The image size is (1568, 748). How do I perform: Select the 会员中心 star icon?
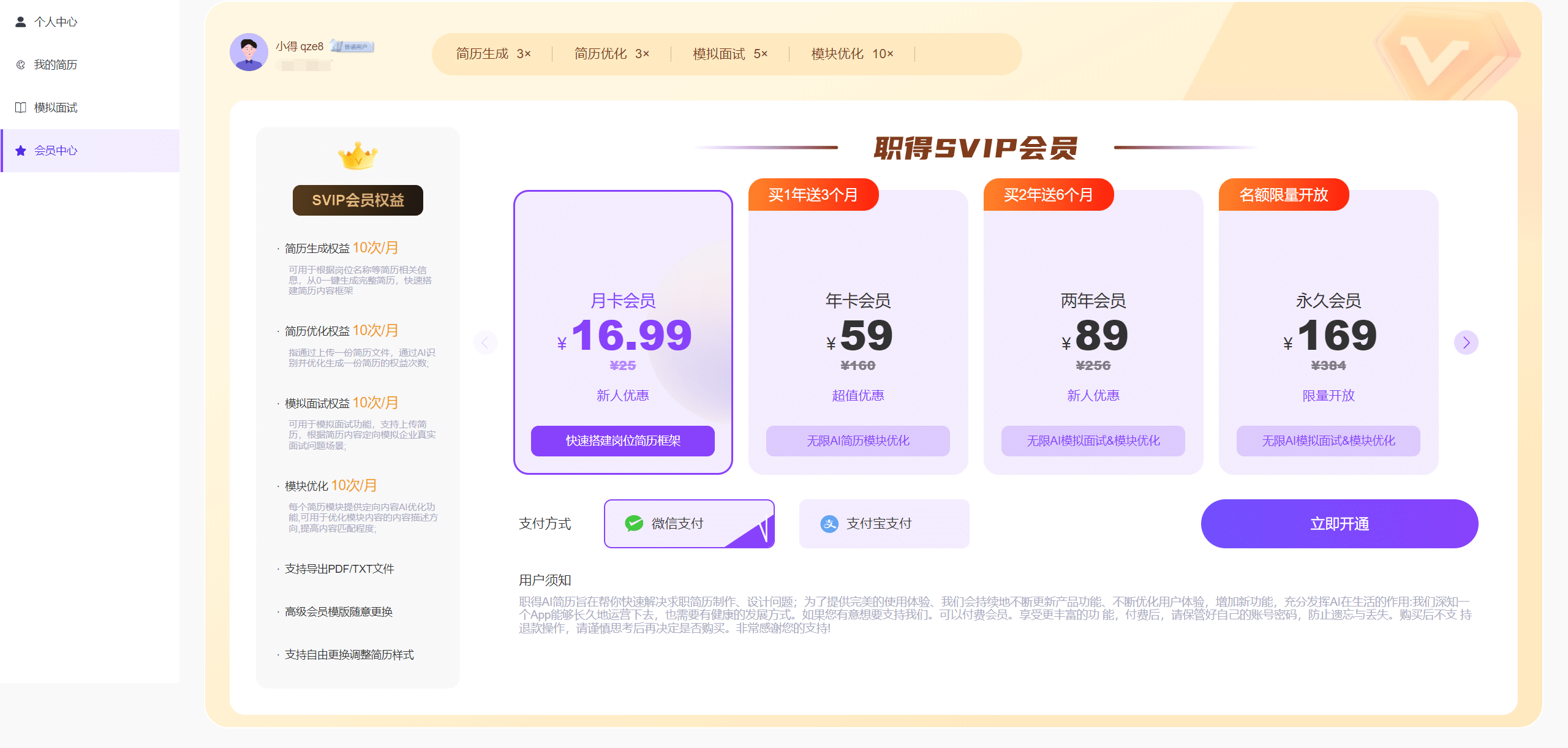tap(20, 150)
